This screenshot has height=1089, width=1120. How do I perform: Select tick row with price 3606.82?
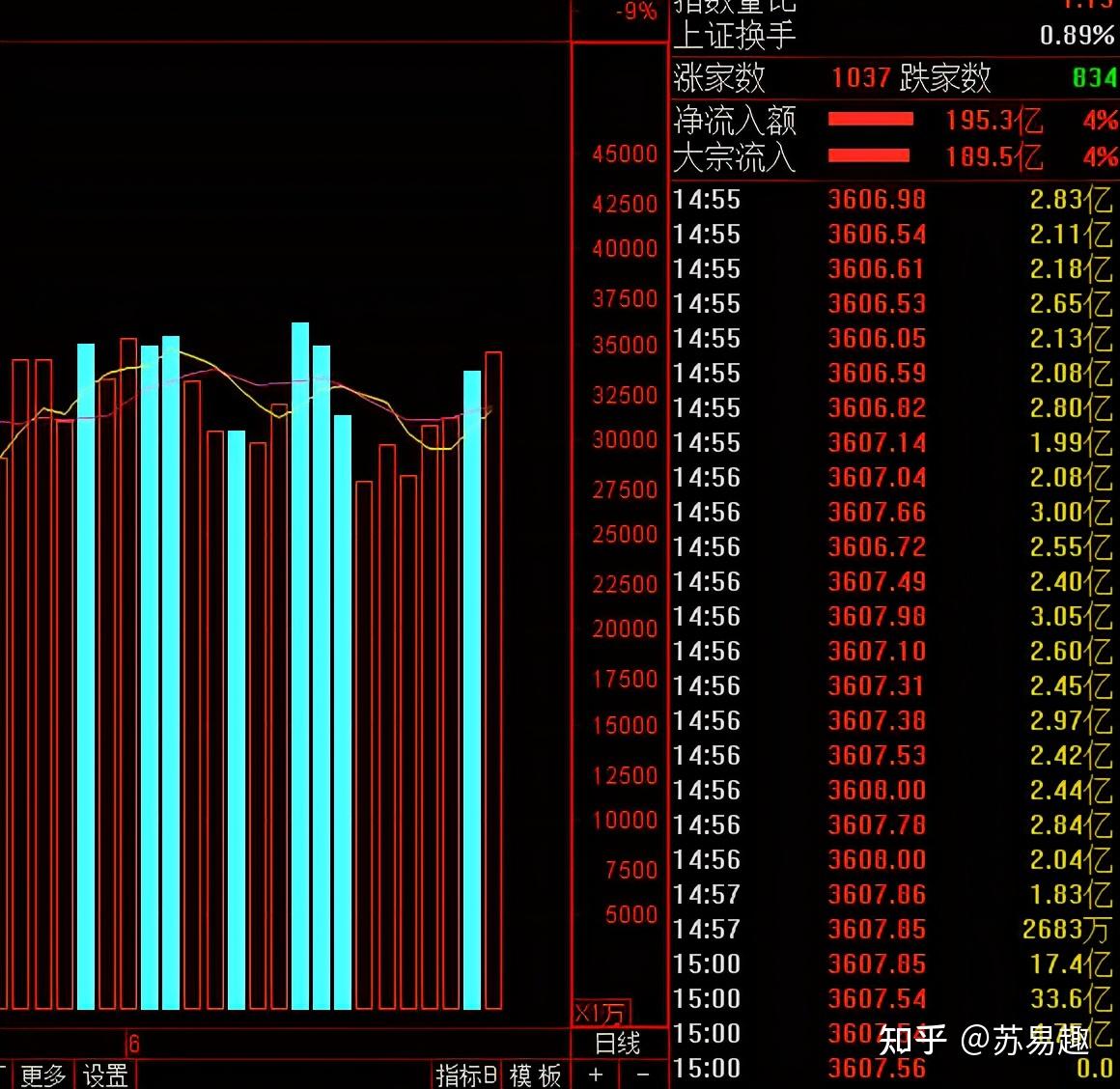pyautogui.click(x=894, y=407)
